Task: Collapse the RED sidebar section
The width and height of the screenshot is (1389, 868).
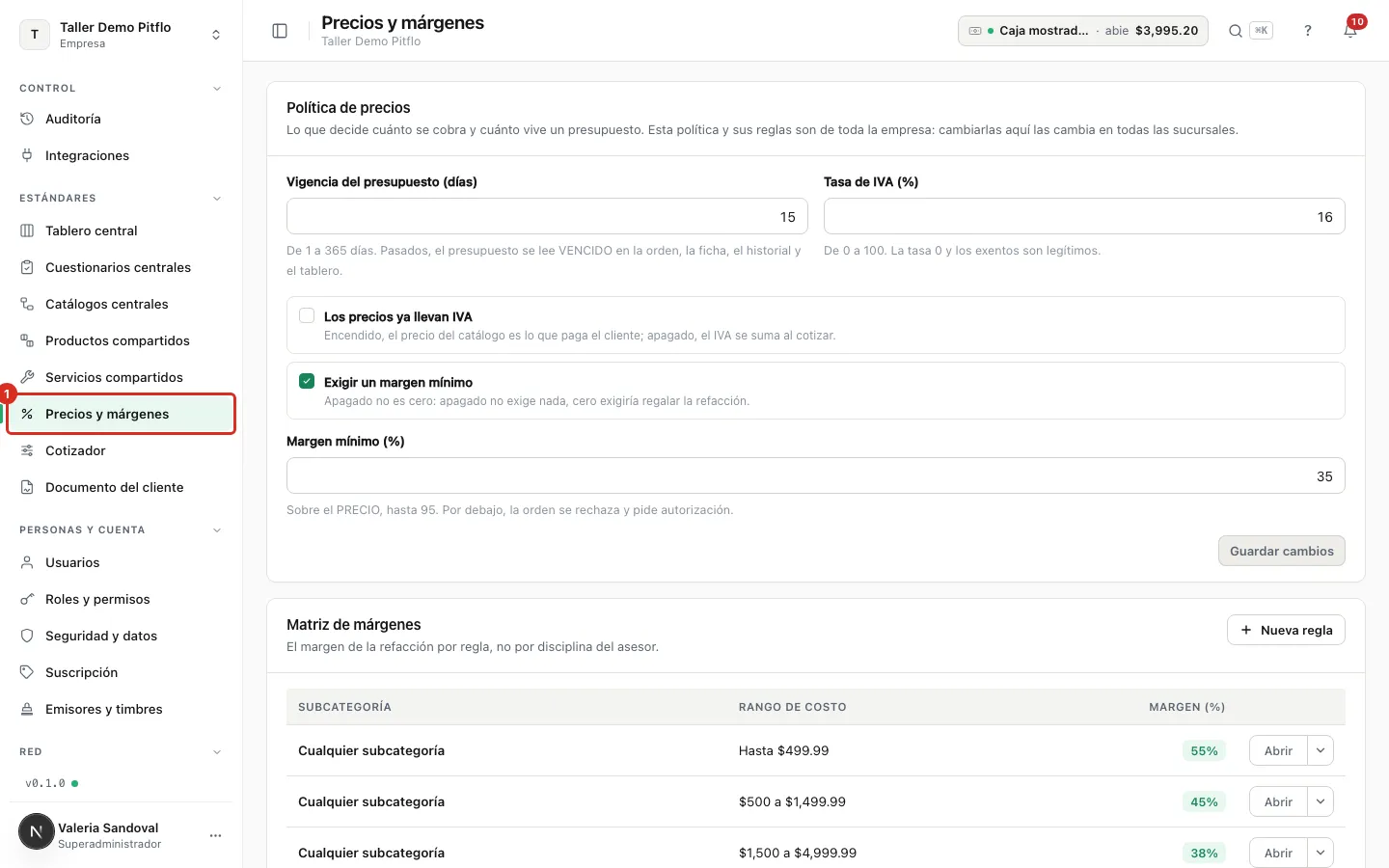Action: coord(217,751)
